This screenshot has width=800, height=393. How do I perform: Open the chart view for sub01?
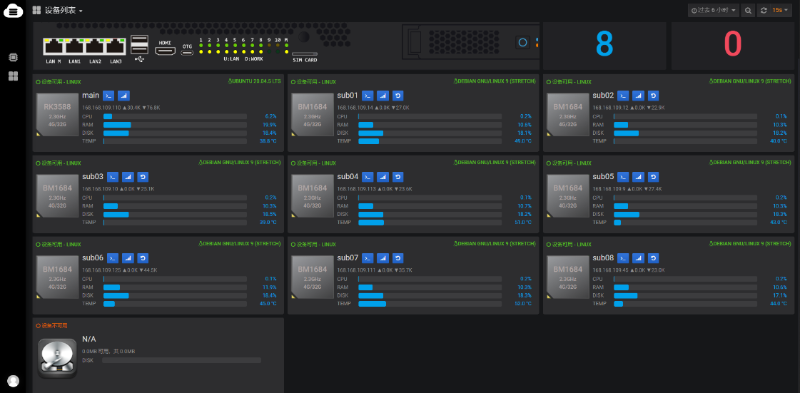click(x=383, y=95)
